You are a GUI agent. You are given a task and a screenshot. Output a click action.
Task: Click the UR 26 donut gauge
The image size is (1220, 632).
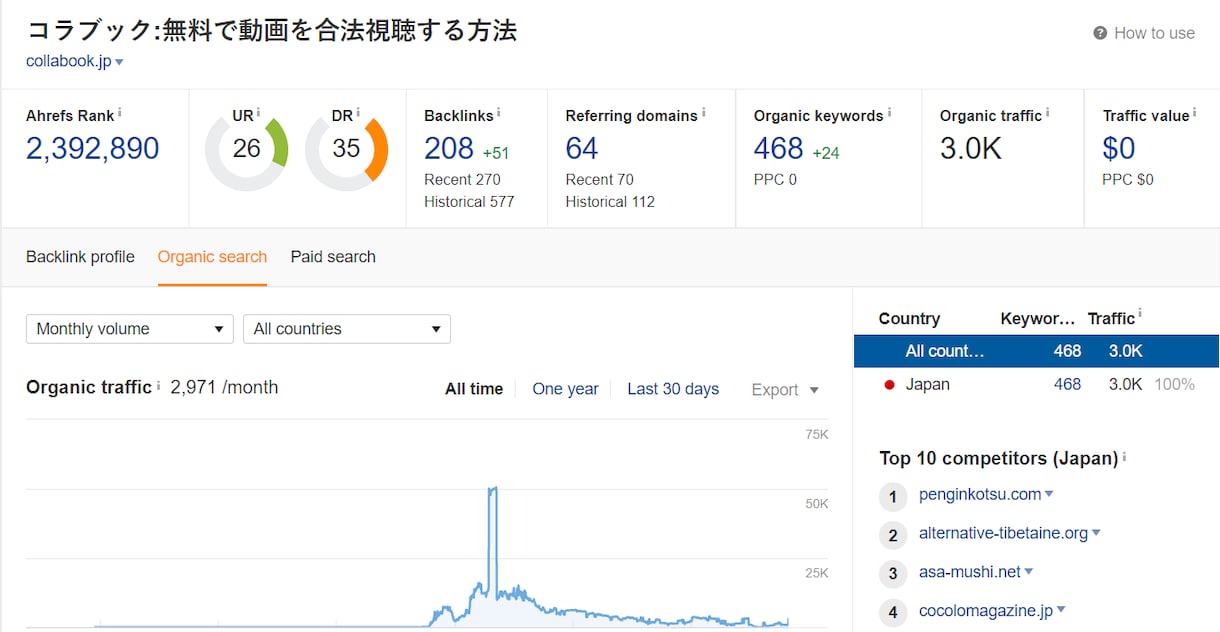[x=247, y=150]
